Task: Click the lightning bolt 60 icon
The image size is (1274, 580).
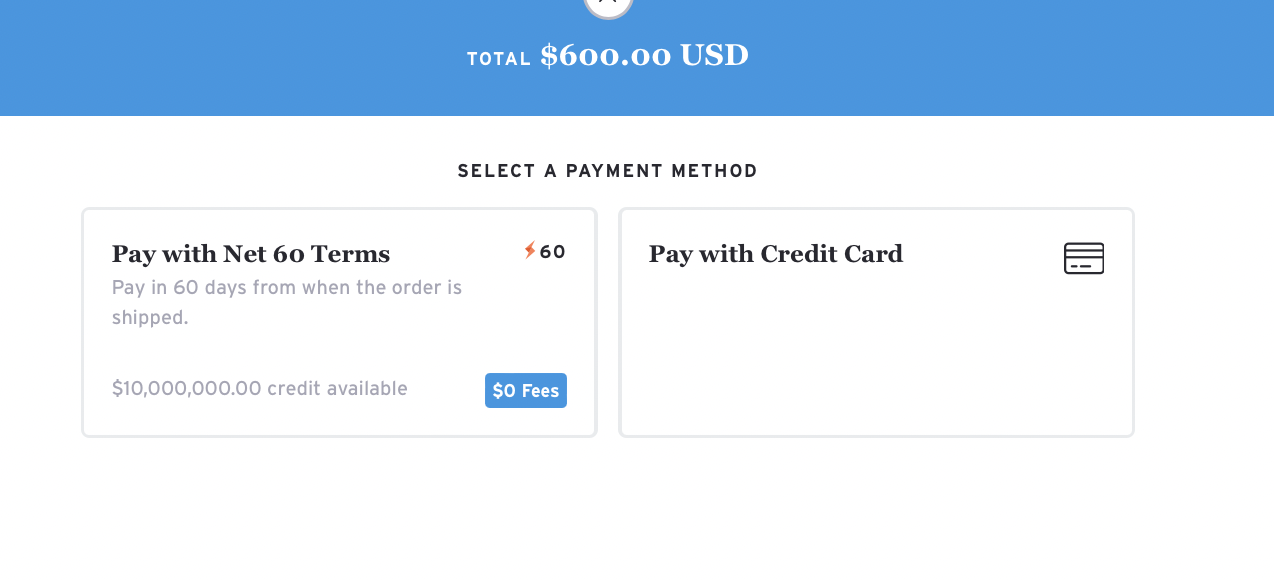Action: point(545,252)
